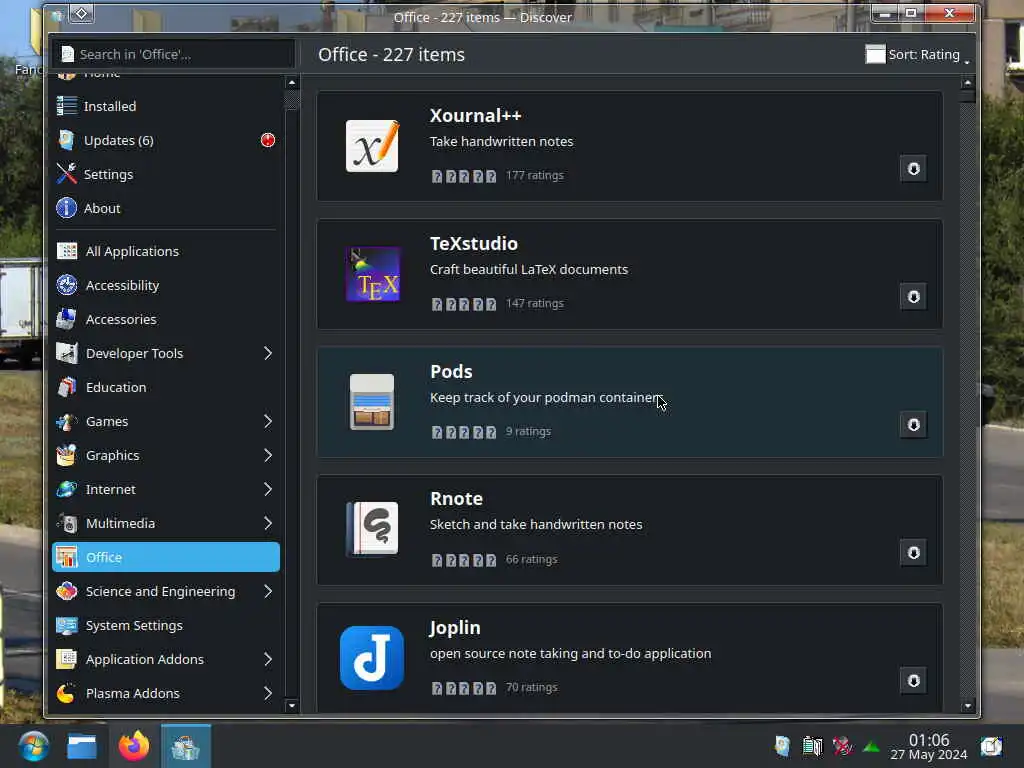Open the file manager in taskbar
Viewport: 1024px width, 768px height.
point(82,746)
